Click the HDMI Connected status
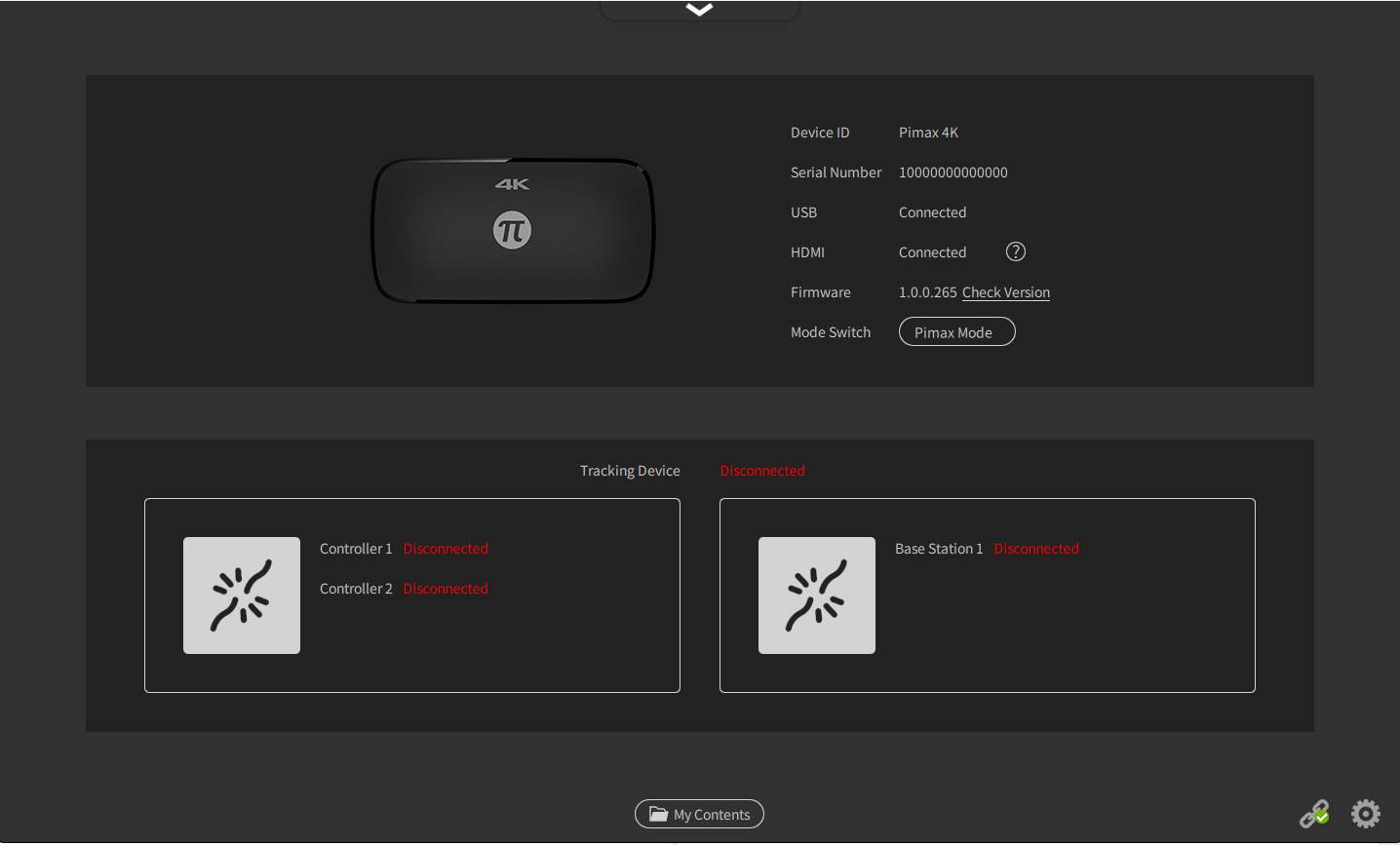The height and width of the screenshot is (845, 1400). [933, 252]
